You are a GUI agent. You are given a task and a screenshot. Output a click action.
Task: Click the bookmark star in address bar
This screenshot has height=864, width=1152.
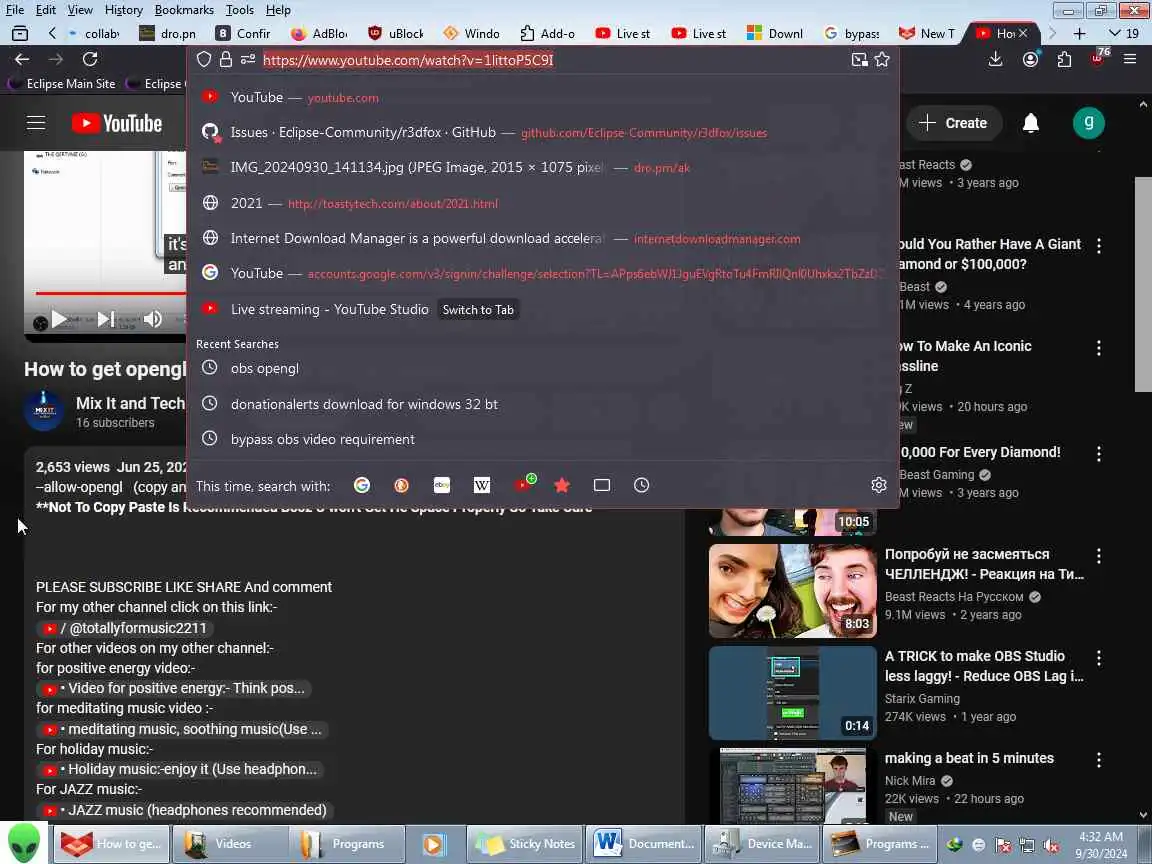pyautogui.click(x=882, y=60)
